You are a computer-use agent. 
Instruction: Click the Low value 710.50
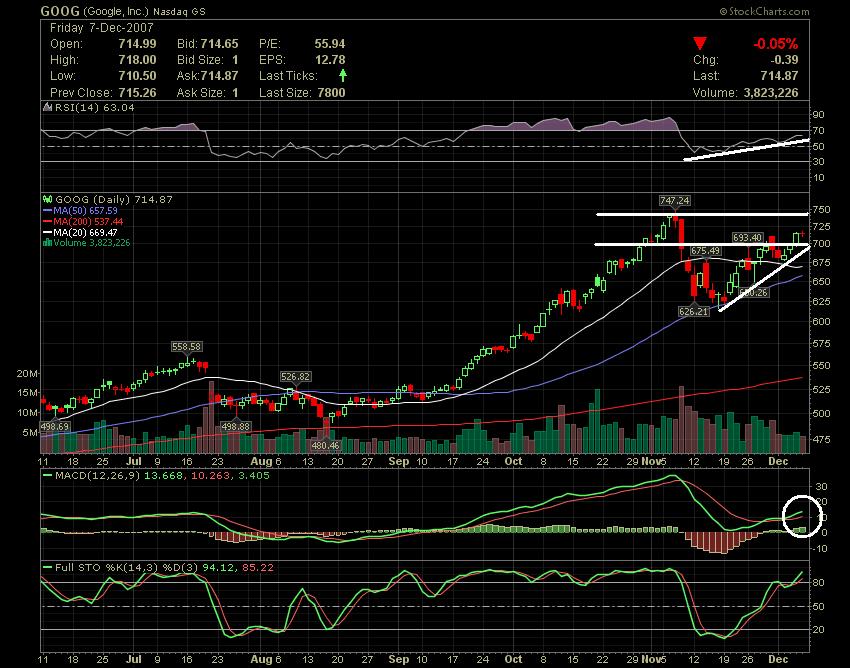(x=137, y=76)
